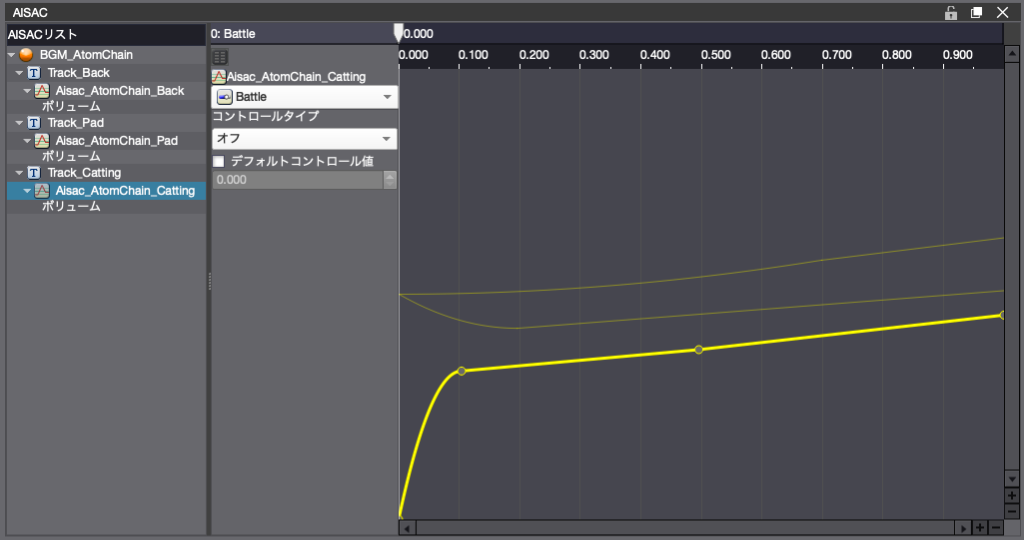Click the horizontal zoom-in plus button
This screenshot has width=1024, height=540.
tap(979, 528)
